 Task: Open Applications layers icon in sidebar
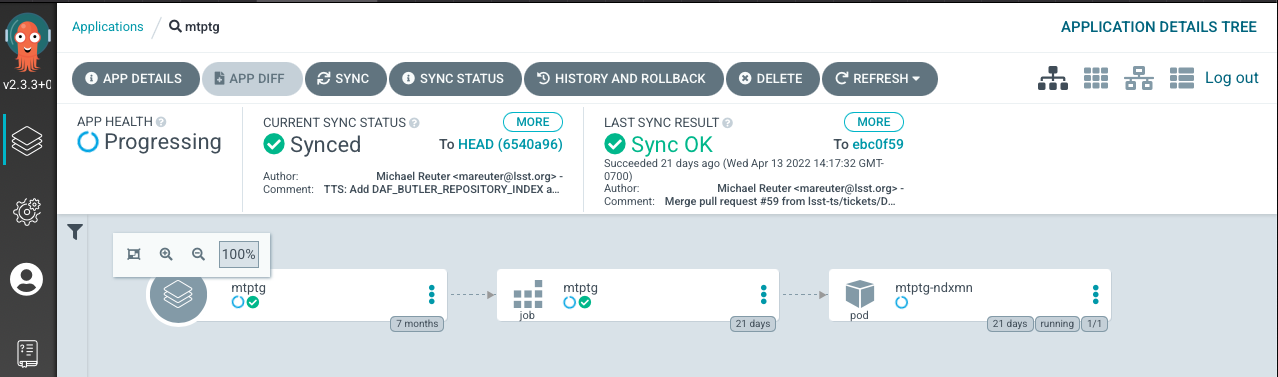tap(27, 141)
